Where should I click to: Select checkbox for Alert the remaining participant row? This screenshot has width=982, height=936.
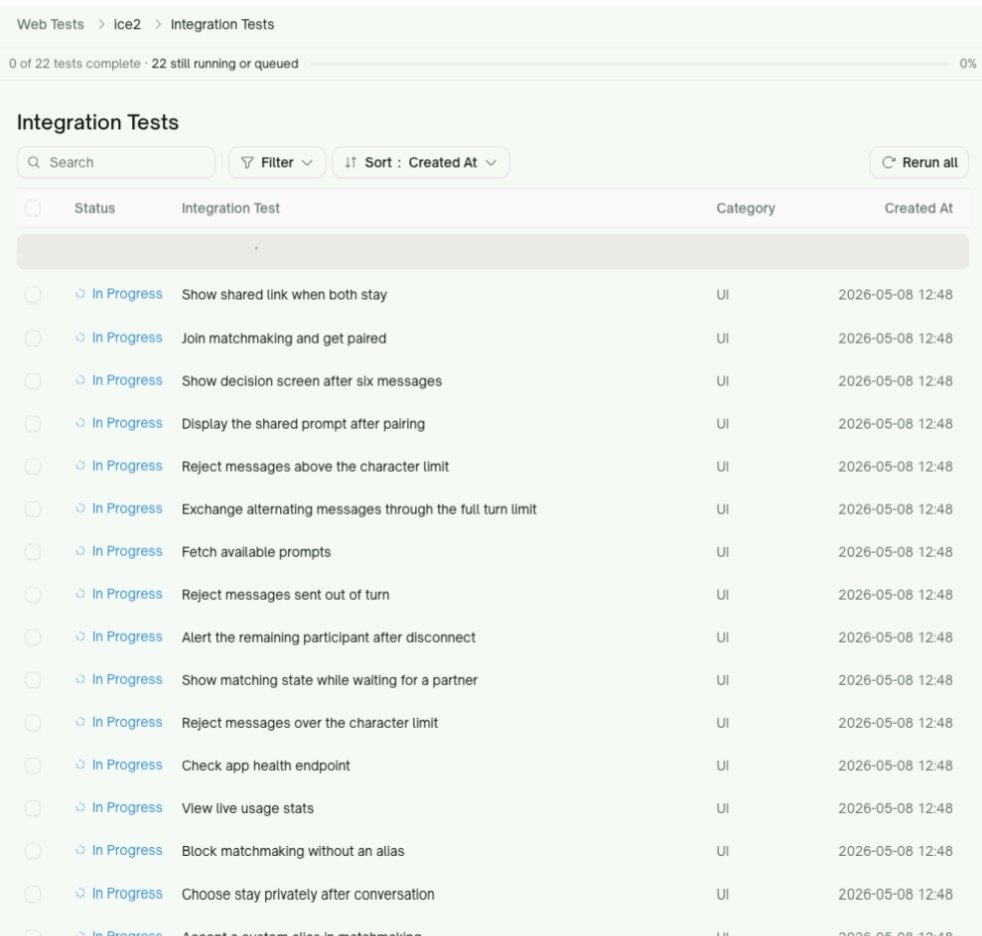(33, 637)
